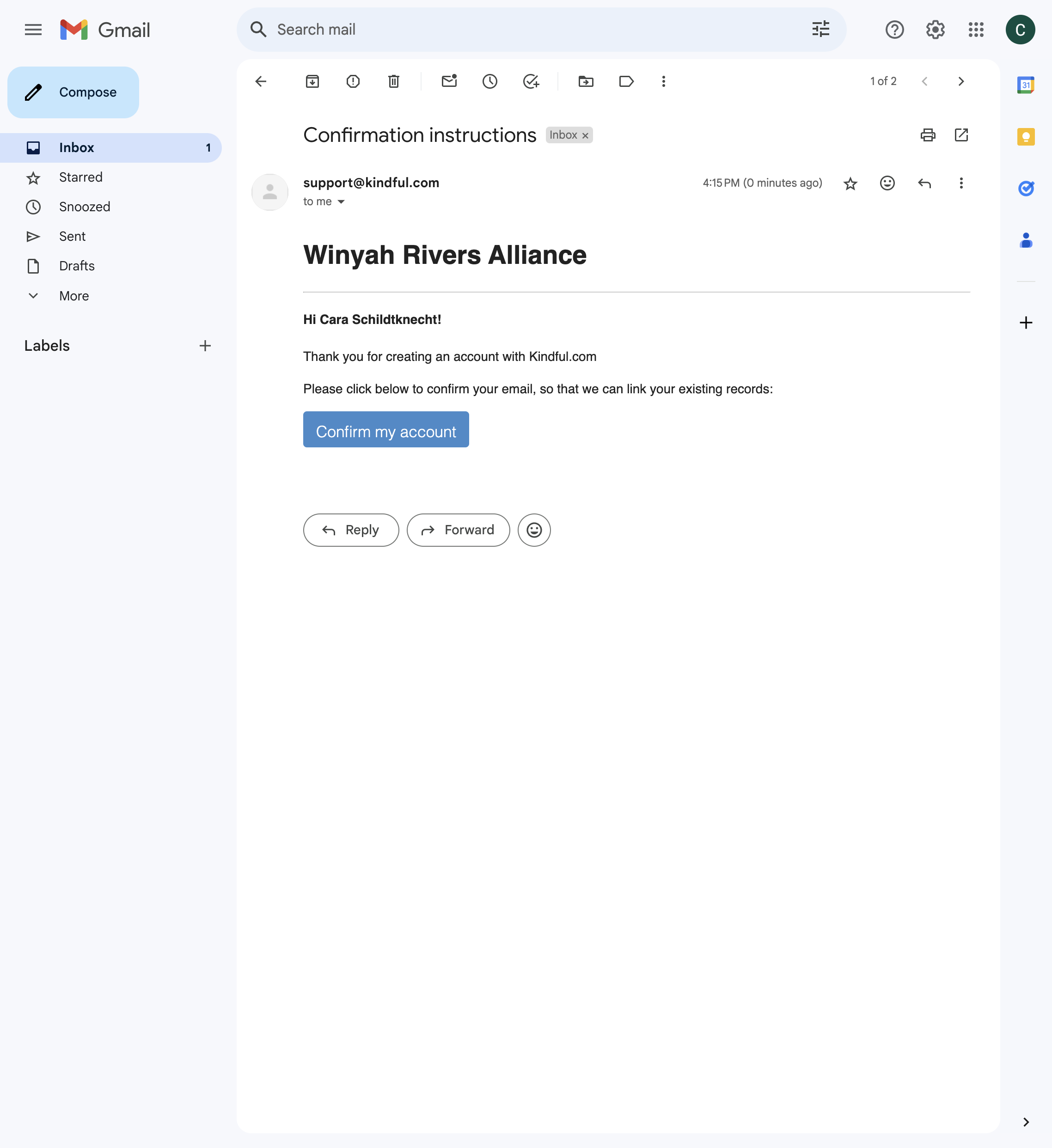The image size is (1052, 1148).
Task: Add emoji reaction below the message
Action: (x=534, y=530)
